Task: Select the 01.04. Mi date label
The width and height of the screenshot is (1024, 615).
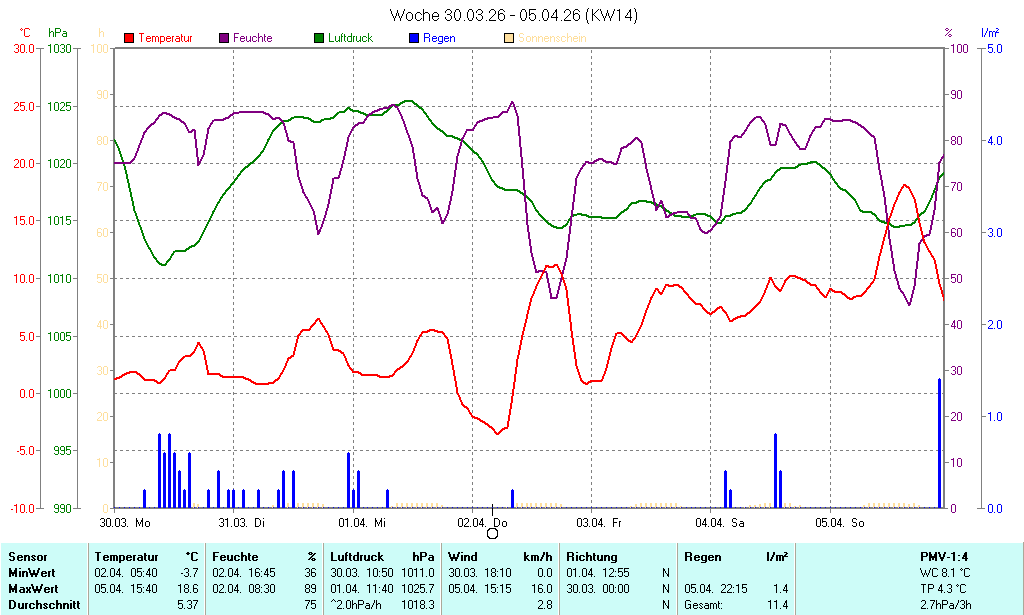Action: coord(362,522)
